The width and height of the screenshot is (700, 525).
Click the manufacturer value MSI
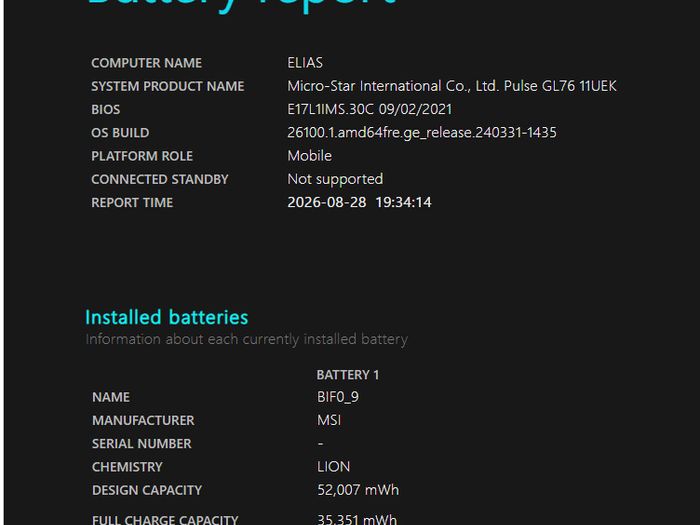pos(329,420)
